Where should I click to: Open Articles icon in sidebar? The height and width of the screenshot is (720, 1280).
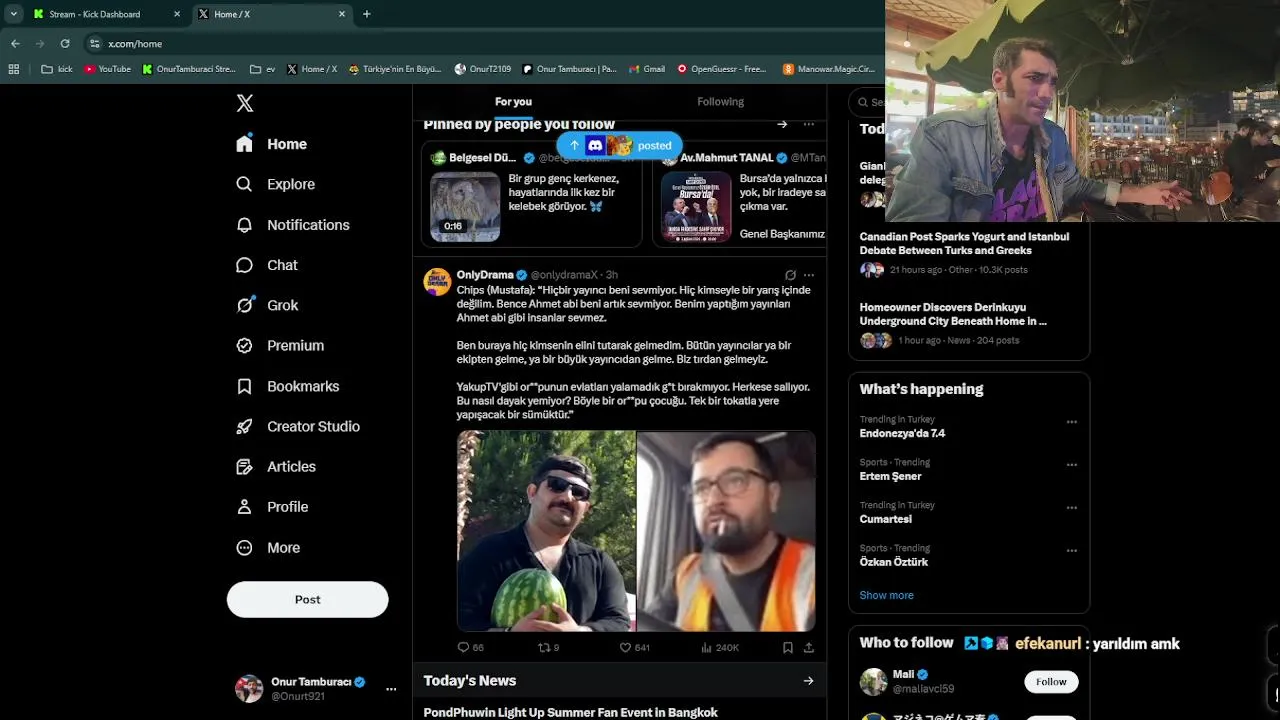pos(245,466)
